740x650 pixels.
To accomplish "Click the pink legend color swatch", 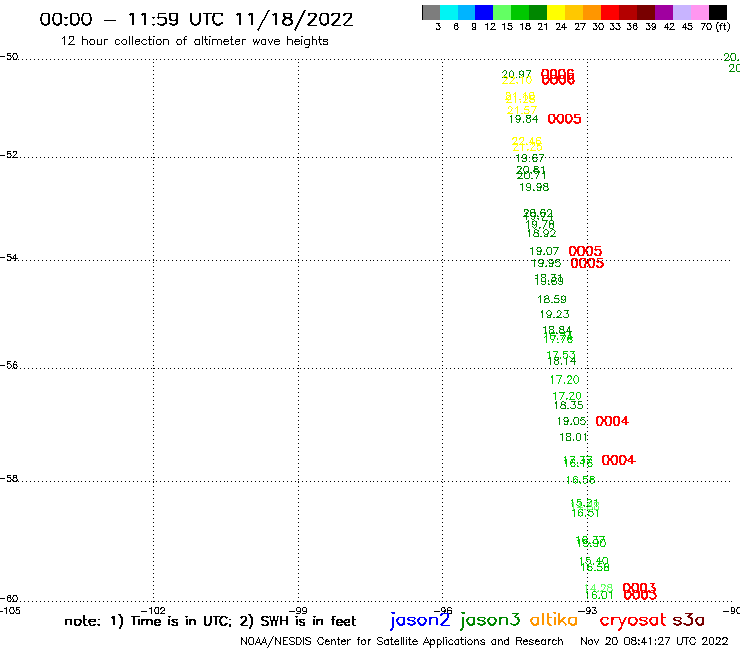I will click(699, 12).
